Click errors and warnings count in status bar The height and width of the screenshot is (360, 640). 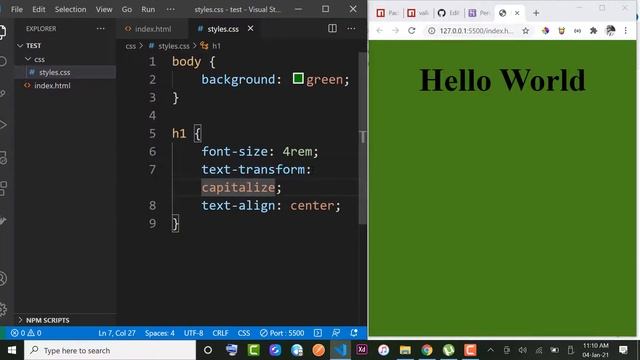(26, 333)
